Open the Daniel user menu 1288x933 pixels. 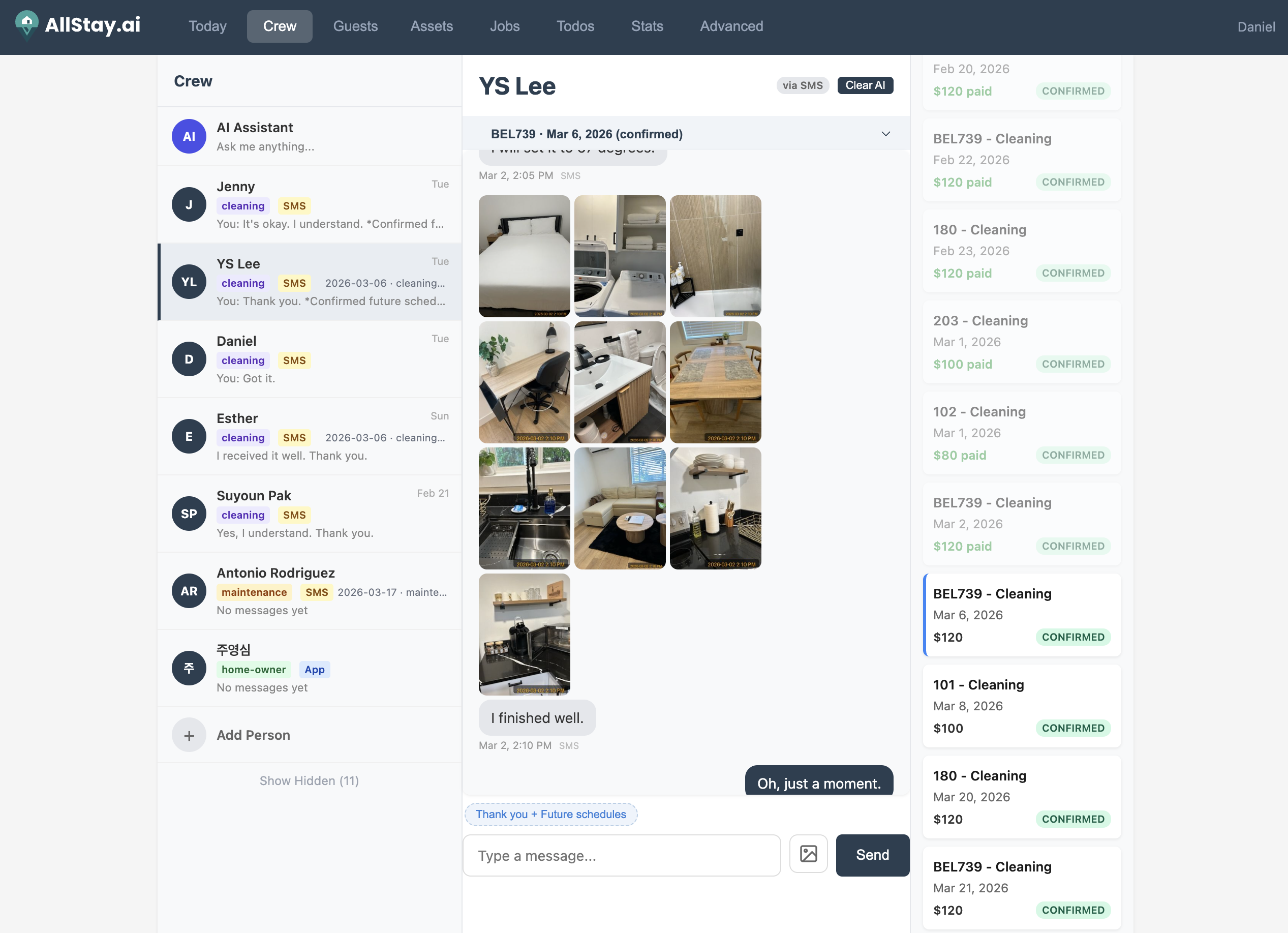(1255, 27)
